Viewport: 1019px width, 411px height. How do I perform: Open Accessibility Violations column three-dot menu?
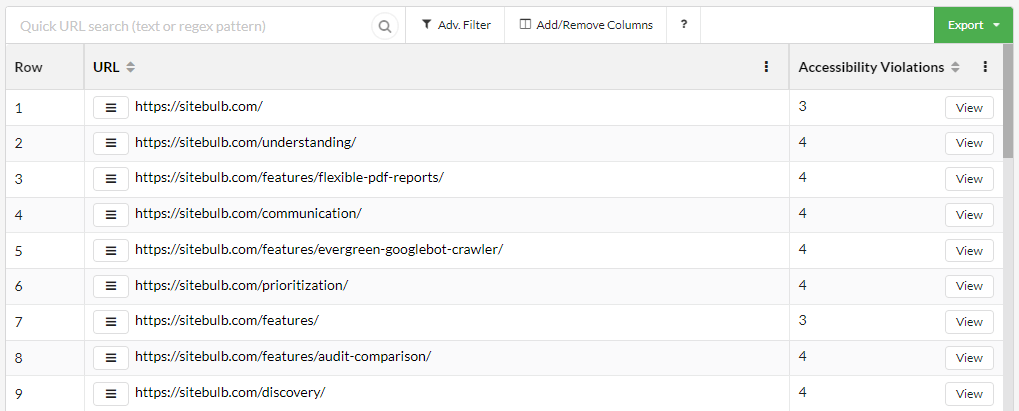point(985,66)
